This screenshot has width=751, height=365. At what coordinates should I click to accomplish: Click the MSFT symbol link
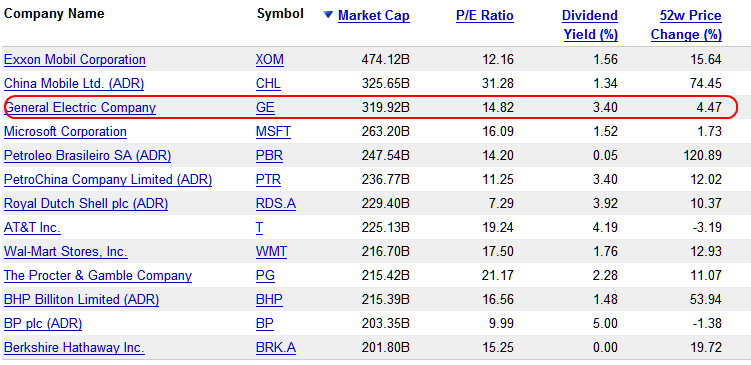tap(273, 131)
